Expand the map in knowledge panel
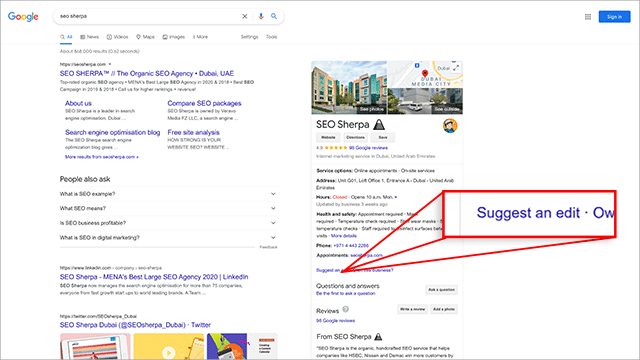Image resolution: width=640 pixels, height=360 pixels. coord(456,67)
